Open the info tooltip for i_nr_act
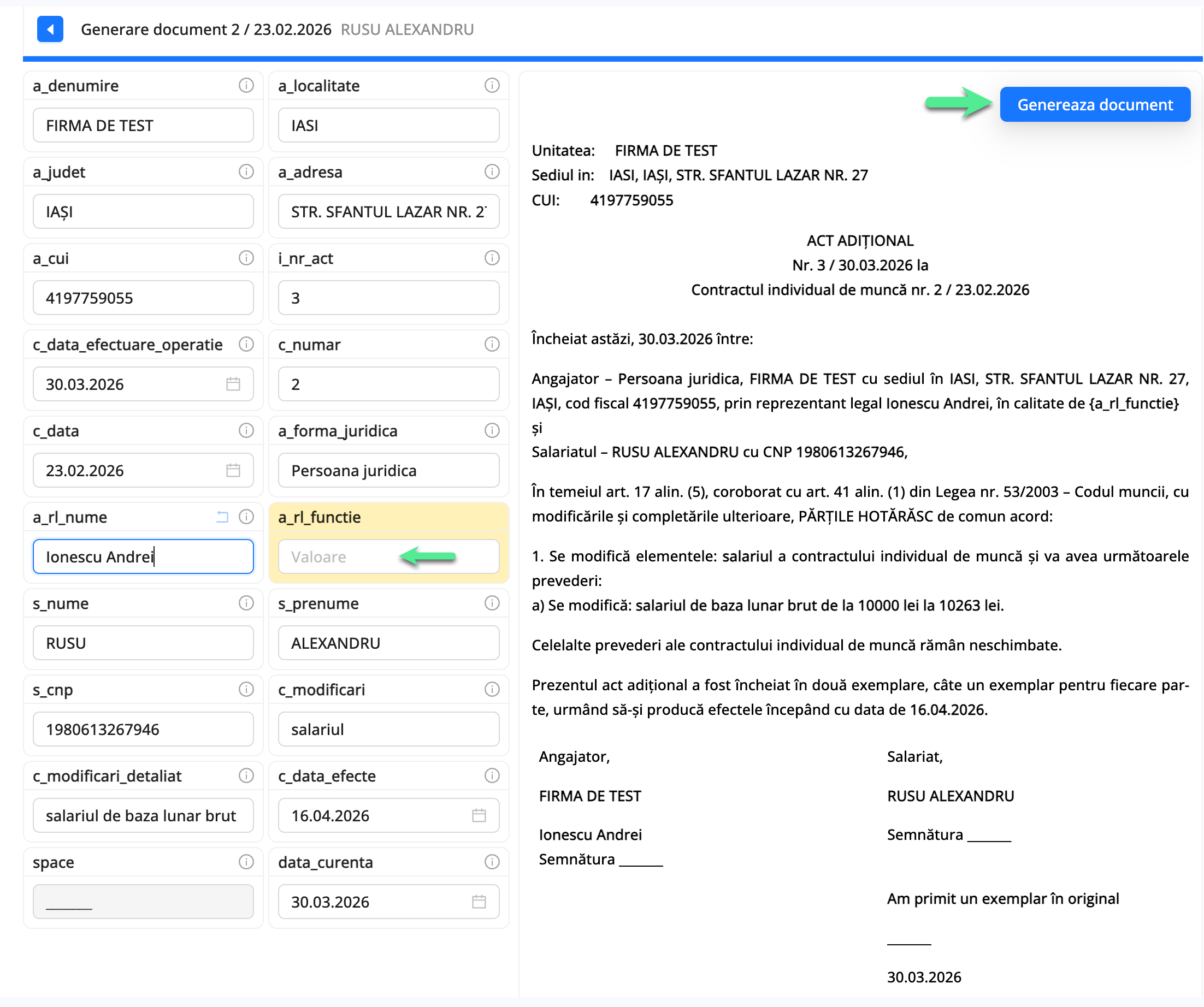 click(492, 258)
